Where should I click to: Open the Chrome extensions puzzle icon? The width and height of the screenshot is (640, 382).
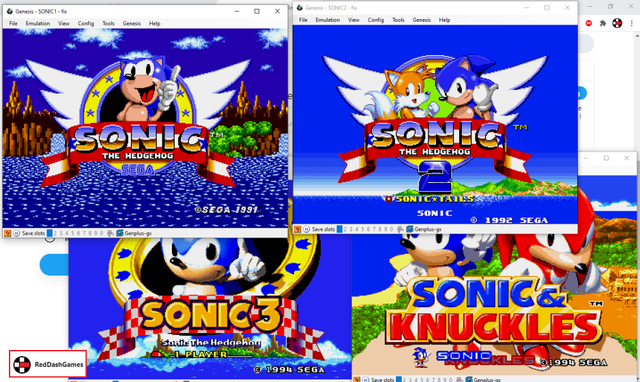(602, 23)
